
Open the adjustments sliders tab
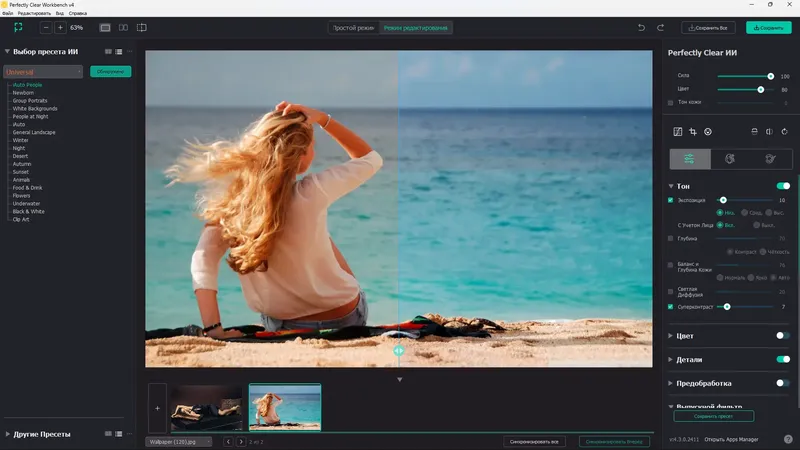coord(690,159)
